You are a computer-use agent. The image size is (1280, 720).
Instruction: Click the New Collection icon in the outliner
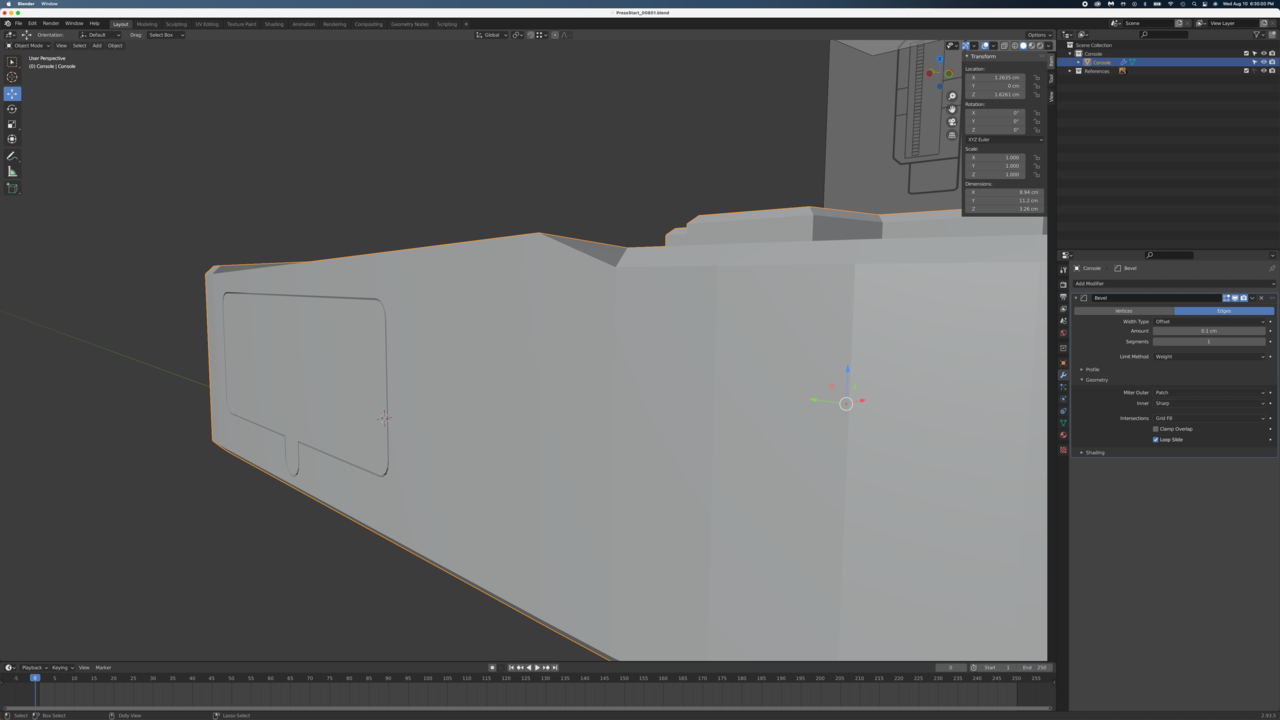1273,34
